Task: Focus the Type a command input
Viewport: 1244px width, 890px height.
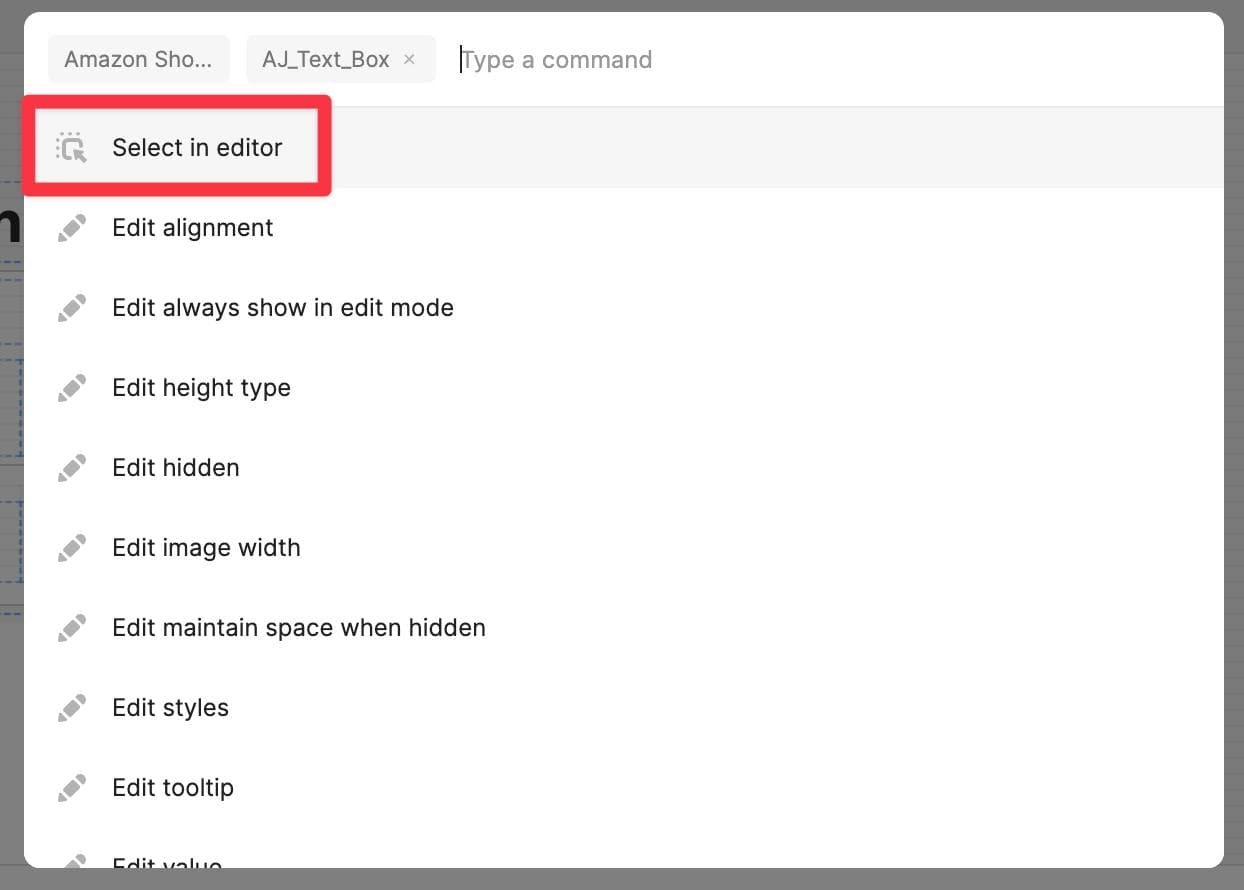Action: 700,60
